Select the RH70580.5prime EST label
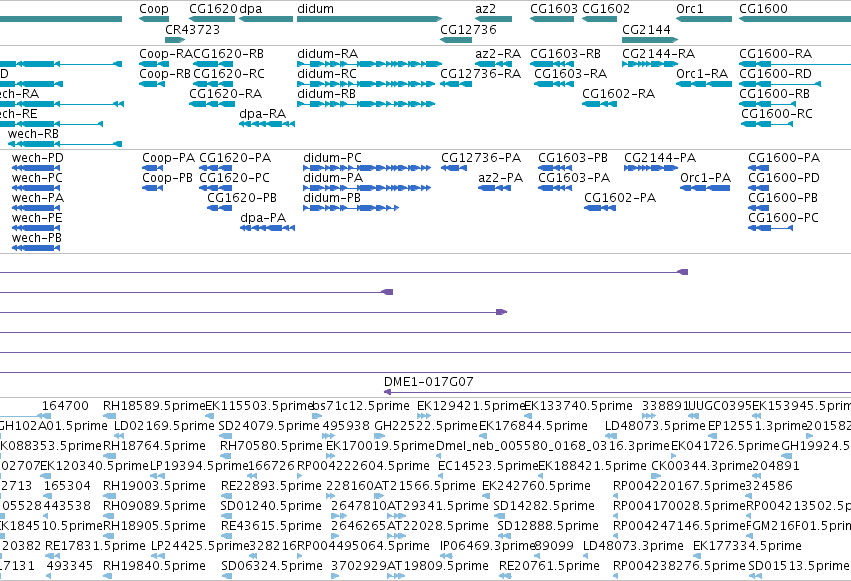This screenshot has height=581, width=851. tap(271, 446)
